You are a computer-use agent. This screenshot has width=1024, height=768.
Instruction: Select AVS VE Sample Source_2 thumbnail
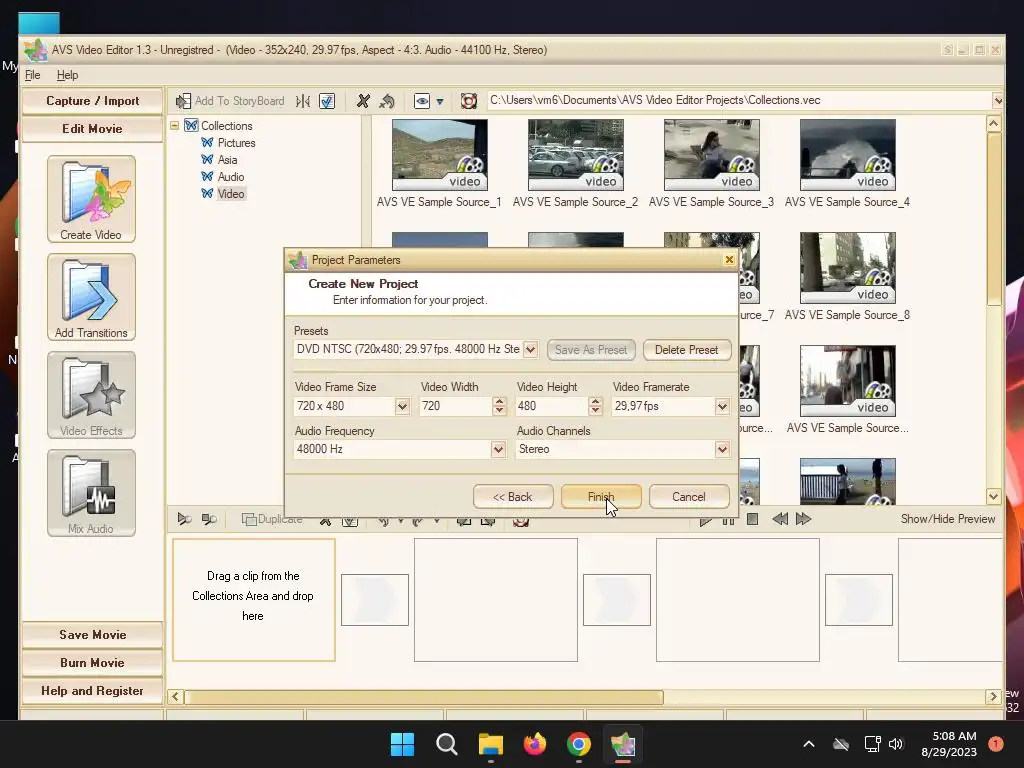tap(575, 155)
